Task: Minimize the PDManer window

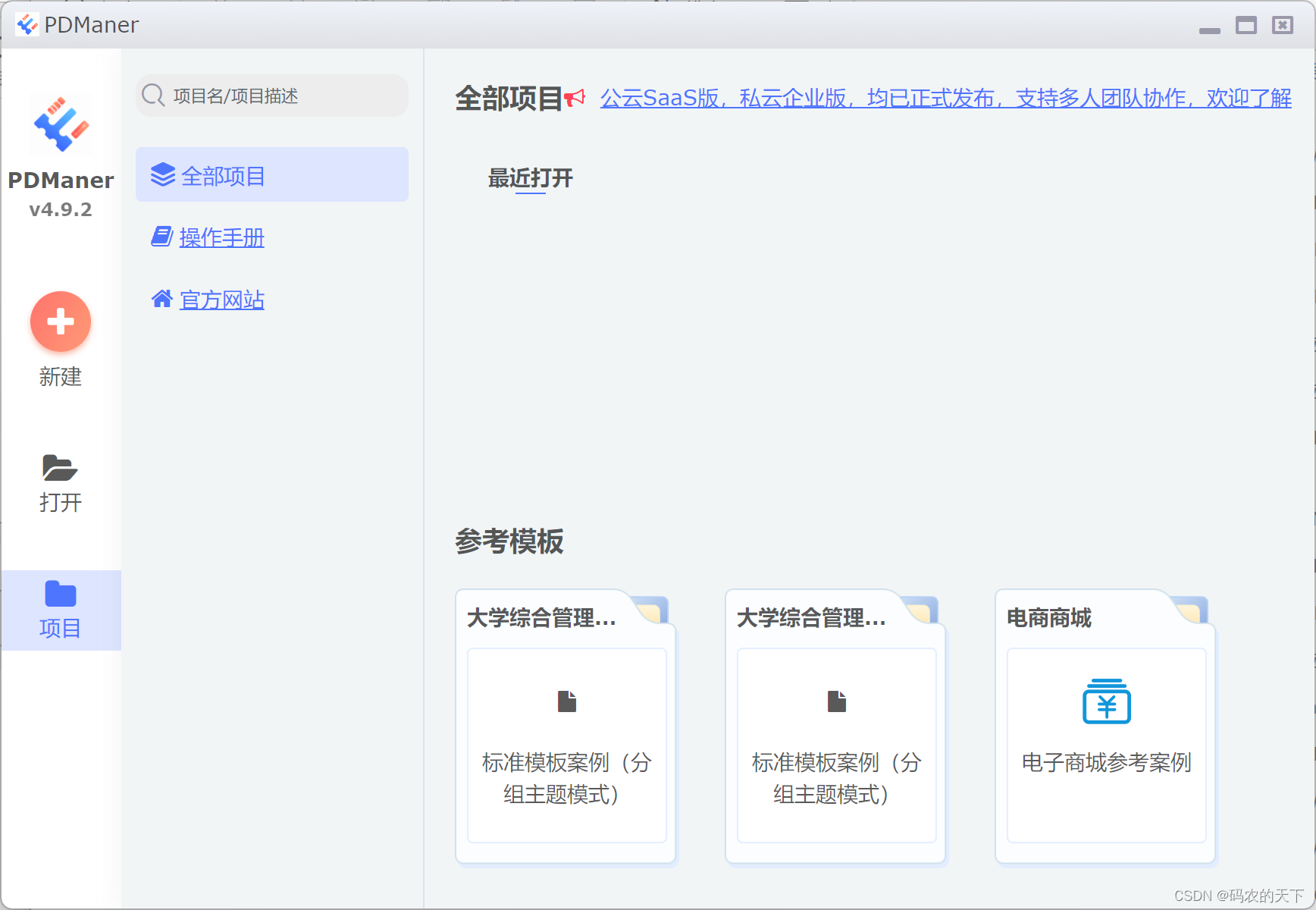Action: (x=1210, y=30)
